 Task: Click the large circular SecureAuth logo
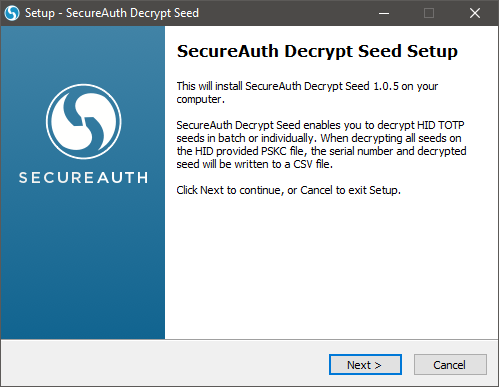tap(84, 122)
